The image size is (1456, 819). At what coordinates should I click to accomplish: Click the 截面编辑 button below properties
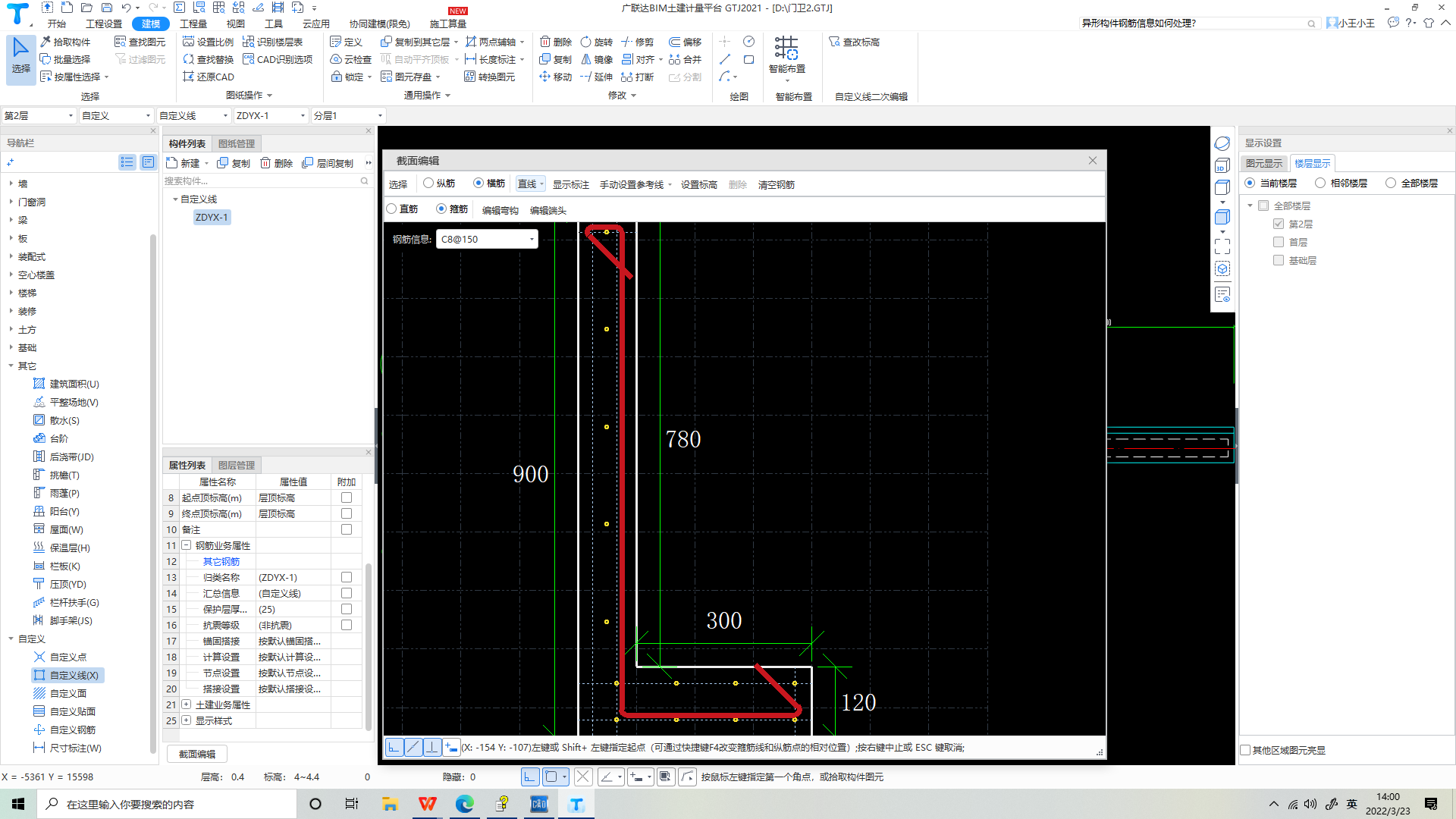pos(197,754)
